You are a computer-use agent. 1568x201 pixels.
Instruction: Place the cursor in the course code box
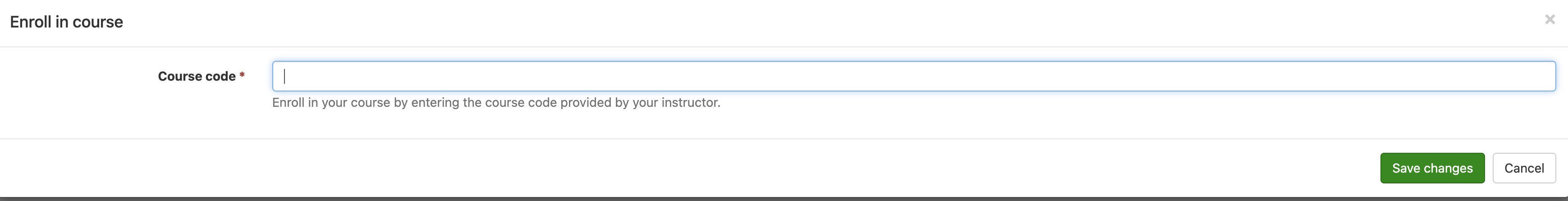(x=913, y=76)
